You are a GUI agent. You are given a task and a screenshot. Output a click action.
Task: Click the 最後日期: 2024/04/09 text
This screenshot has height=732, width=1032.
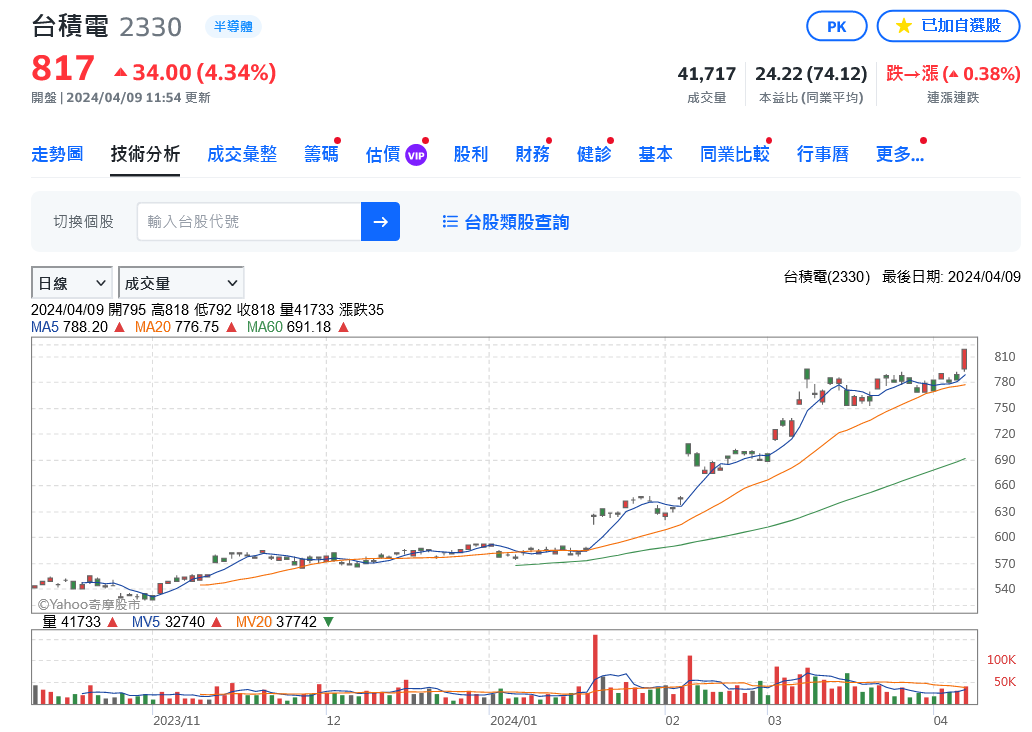tap(951, 277)
